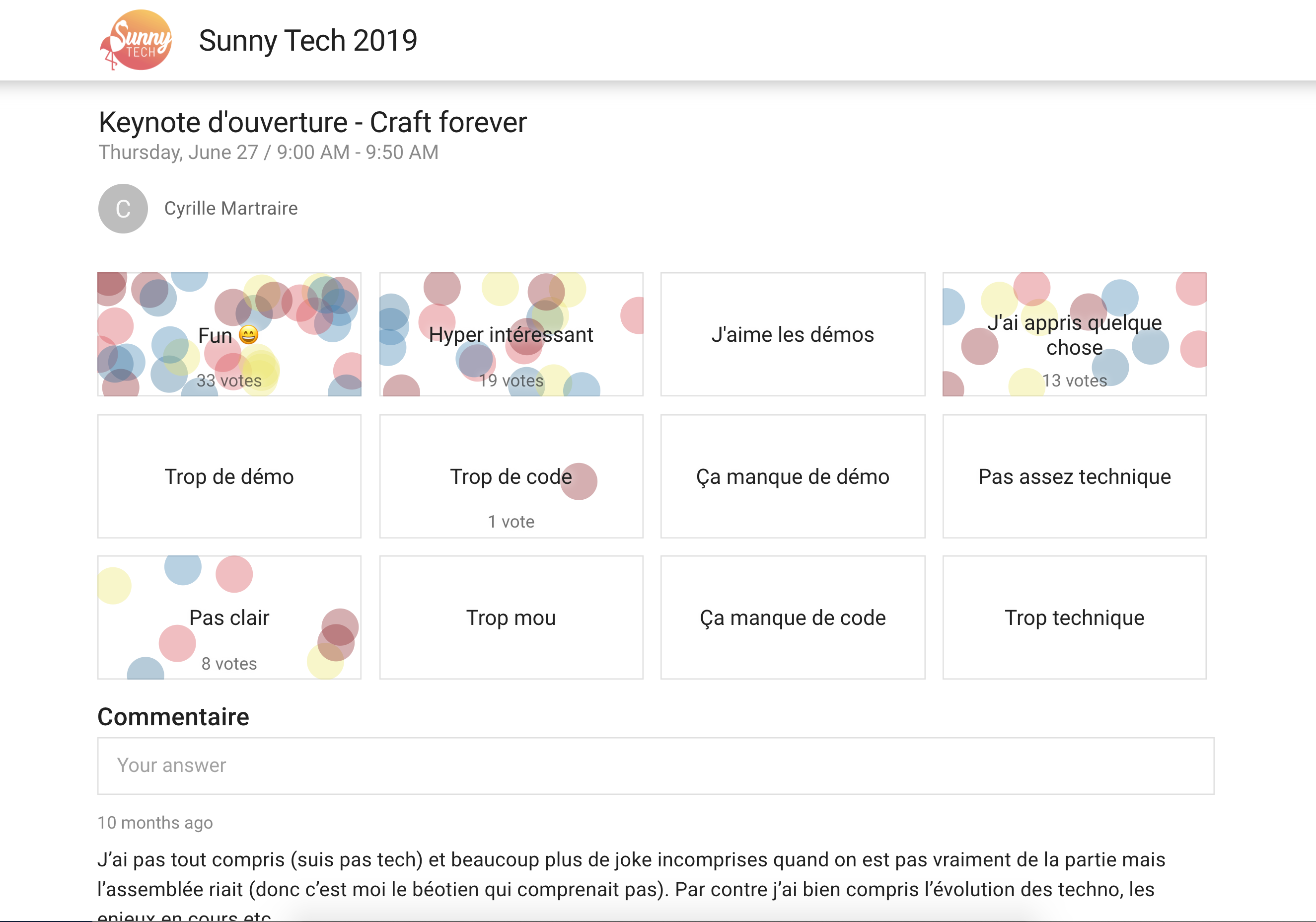
Task: Click the speaker avatar circle "C"
Action: pos(123,209)
